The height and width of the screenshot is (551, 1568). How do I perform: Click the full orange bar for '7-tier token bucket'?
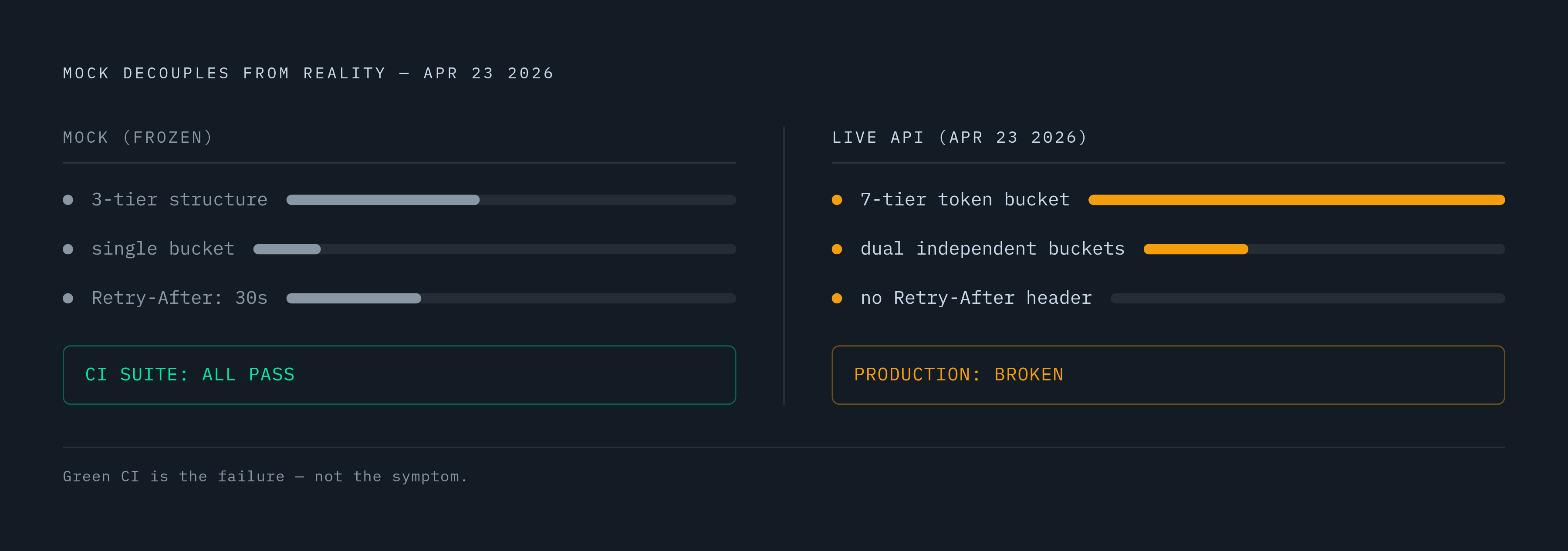pos(1297,200)
